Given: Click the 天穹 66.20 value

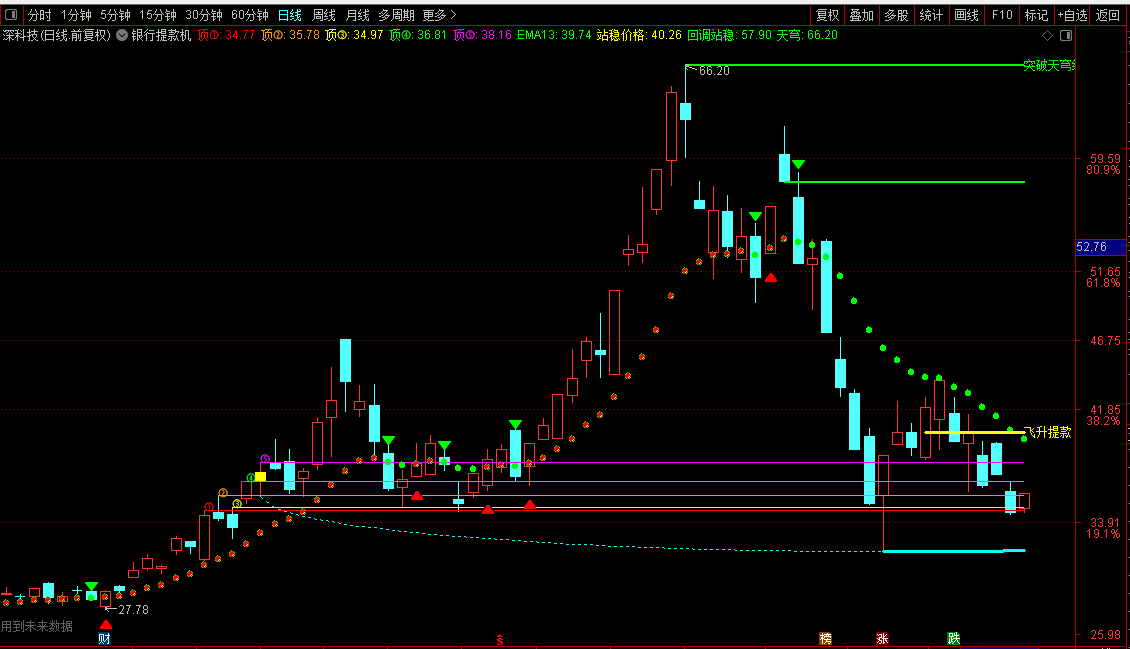Looking at the screenshot, I should [x=807, y=35].
